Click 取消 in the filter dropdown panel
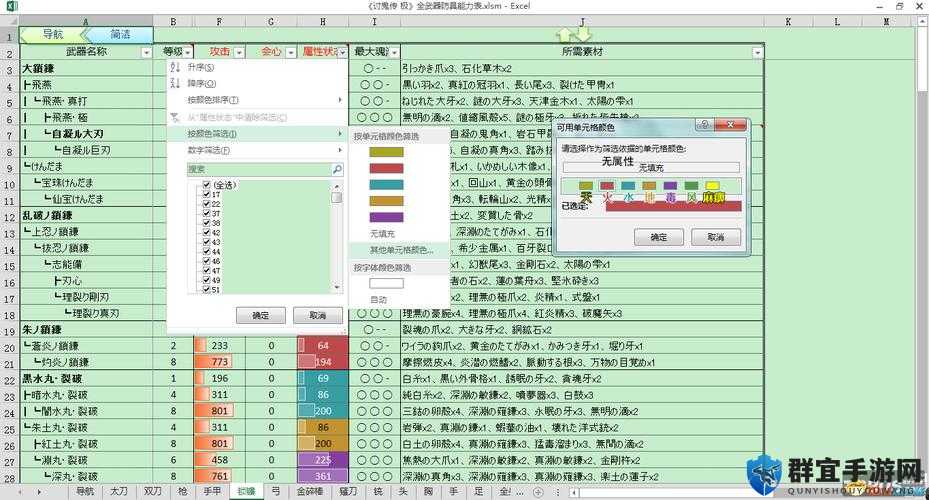The width and height of the screenshot is (929, 500). [318, 316]
